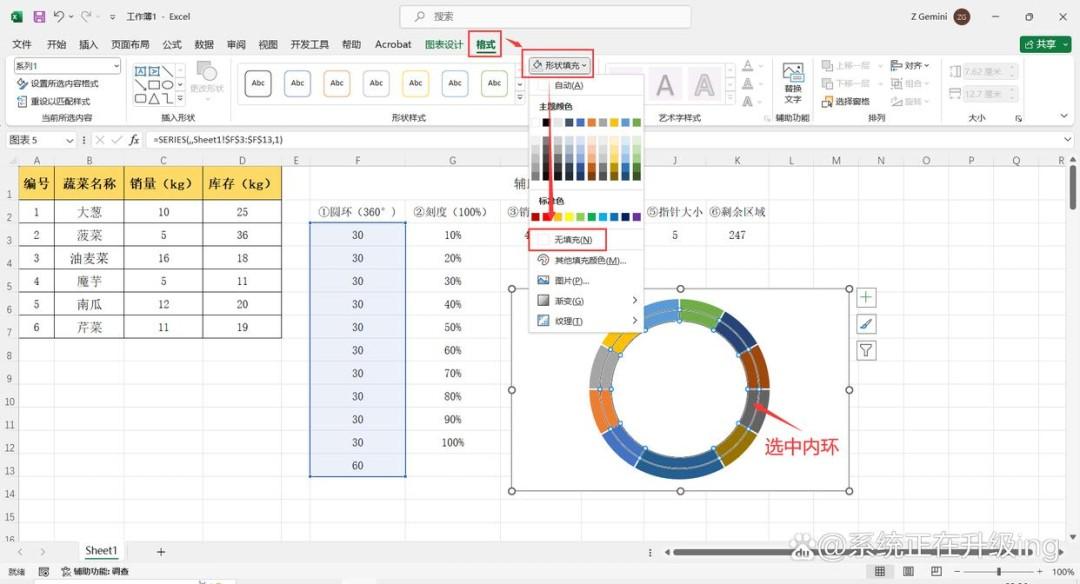Apply the orange-outlined Abc shape style
This screenshot has height=584, width=1080.
(337, 83)
